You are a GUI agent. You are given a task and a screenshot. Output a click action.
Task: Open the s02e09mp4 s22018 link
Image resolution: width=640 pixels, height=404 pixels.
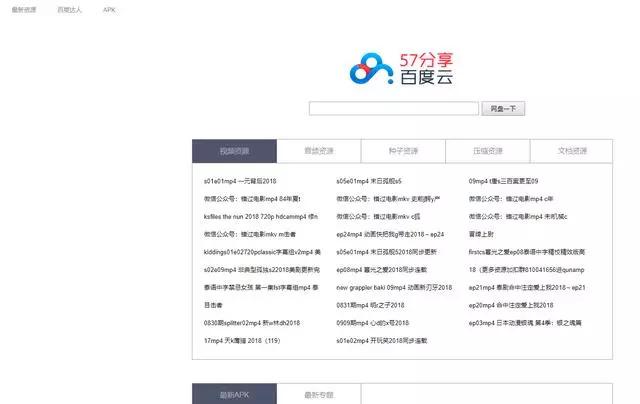[262, 270]
